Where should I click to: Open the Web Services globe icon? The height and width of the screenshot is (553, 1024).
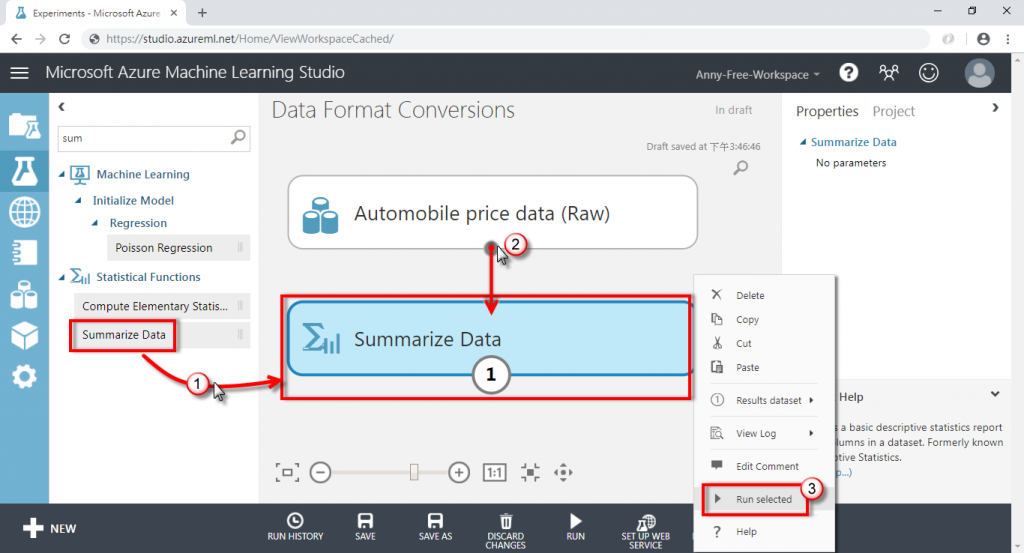pyautogui.click(x=24, y=212)
